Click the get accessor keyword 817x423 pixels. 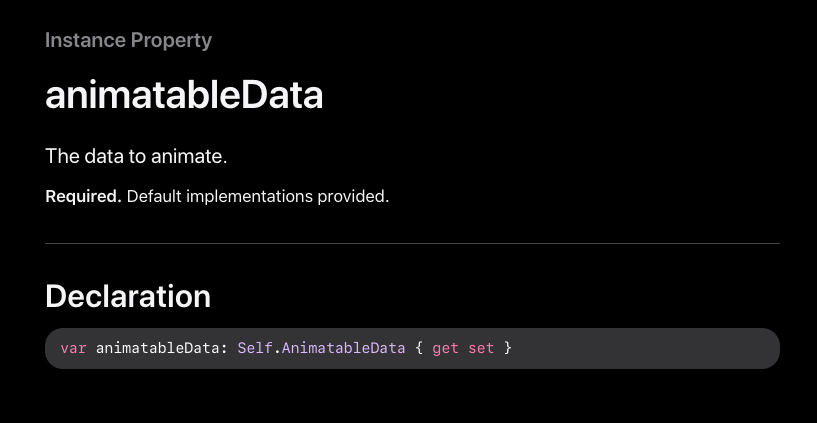[445, 348]
